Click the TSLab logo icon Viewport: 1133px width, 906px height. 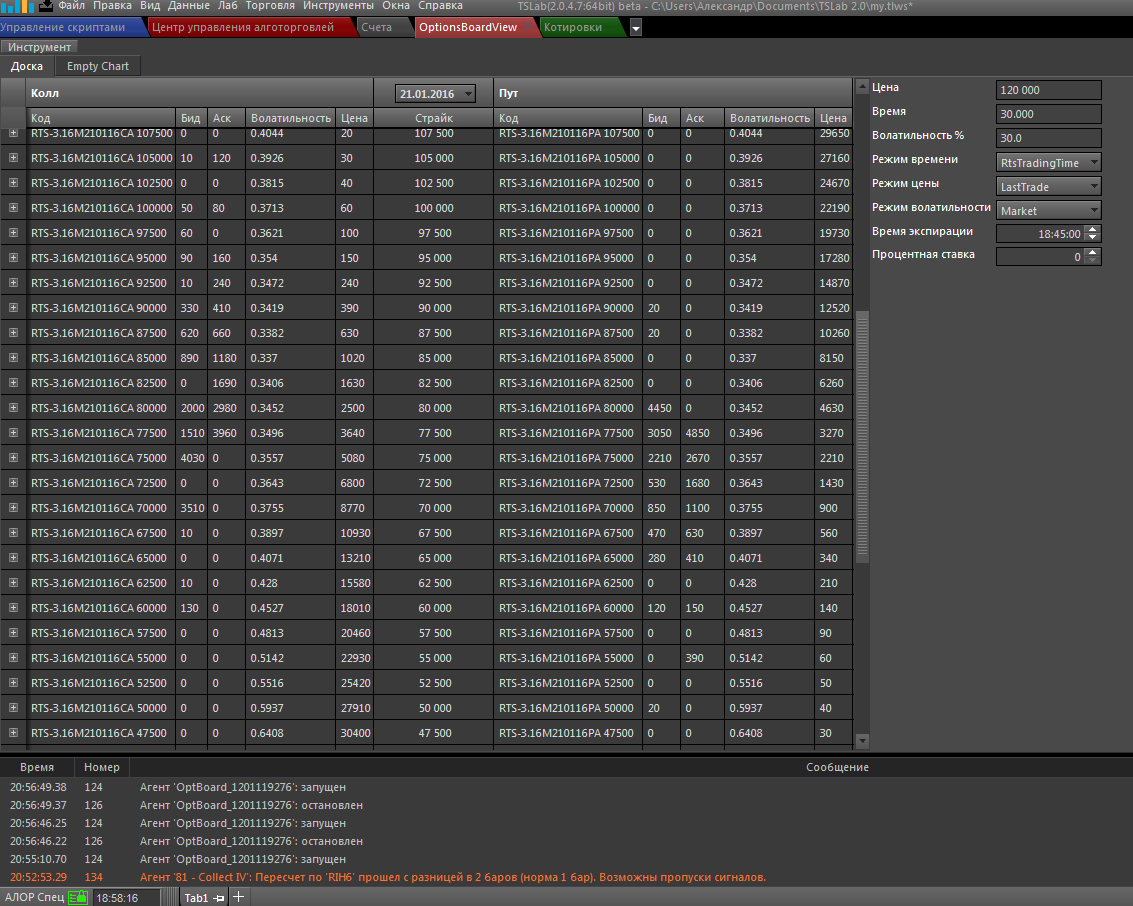[x=17, y=6]
